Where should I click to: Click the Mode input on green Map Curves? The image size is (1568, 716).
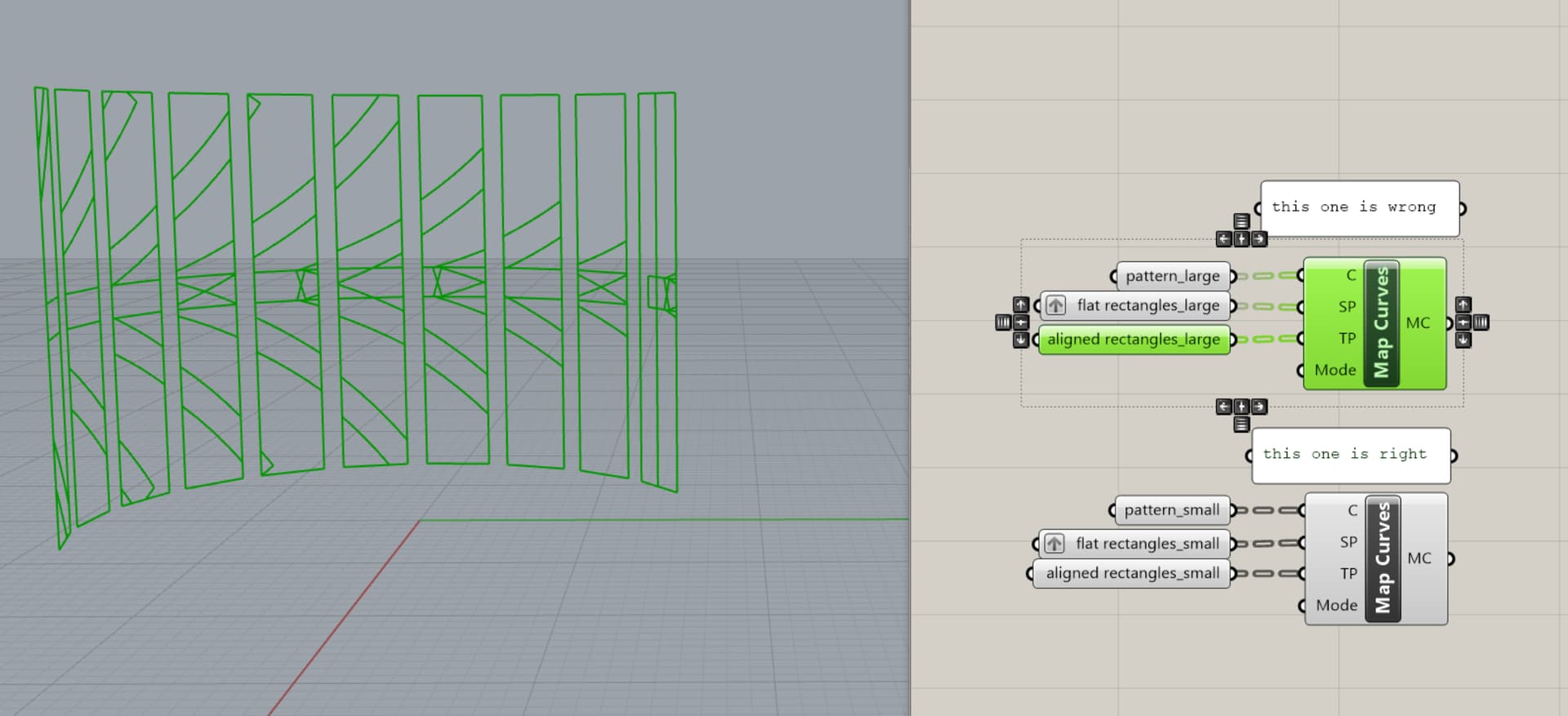(1334, 370)
